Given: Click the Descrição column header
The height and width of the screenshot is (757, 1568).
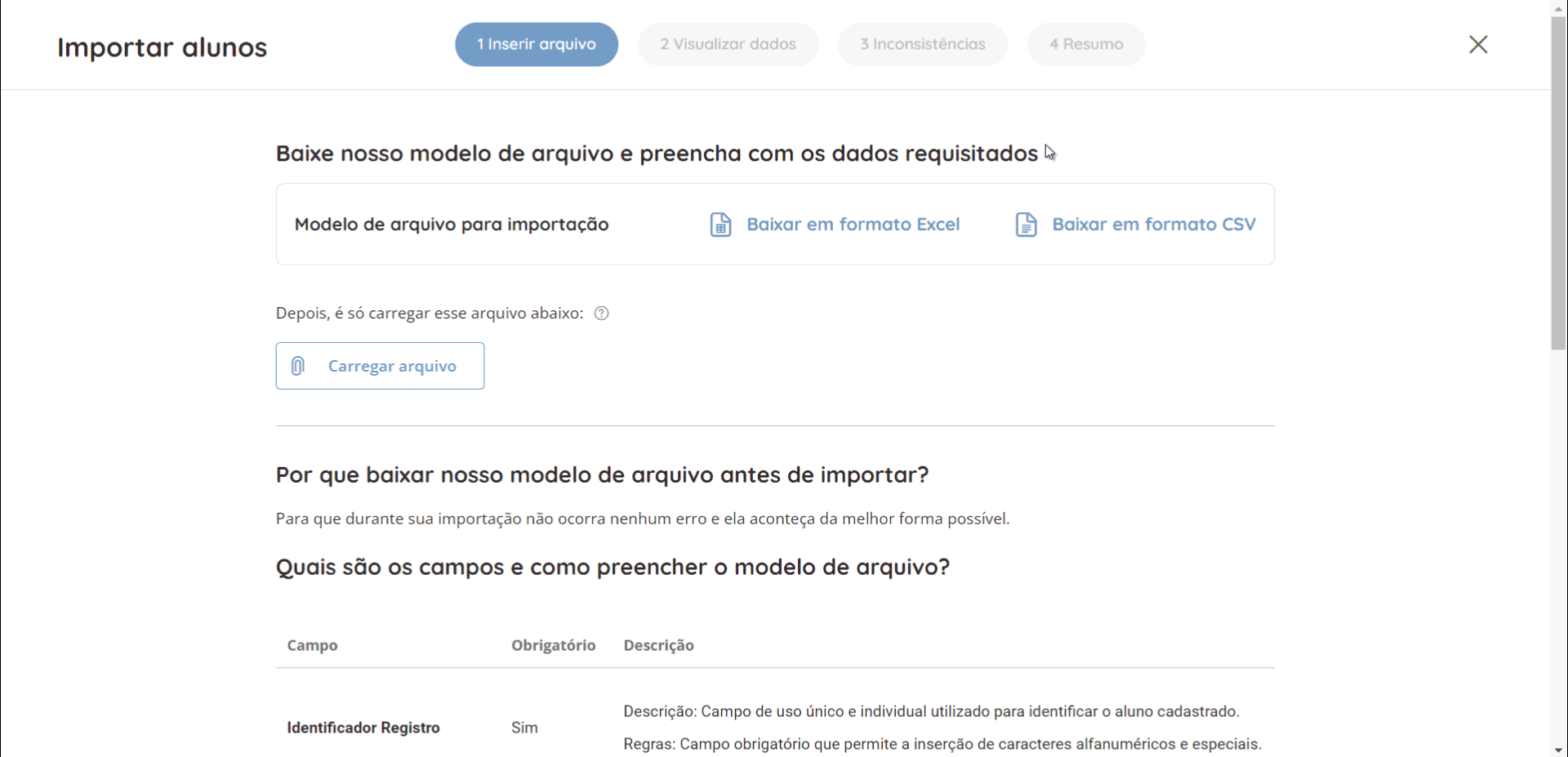Looking at the screenshot, I should coord(658,645).
